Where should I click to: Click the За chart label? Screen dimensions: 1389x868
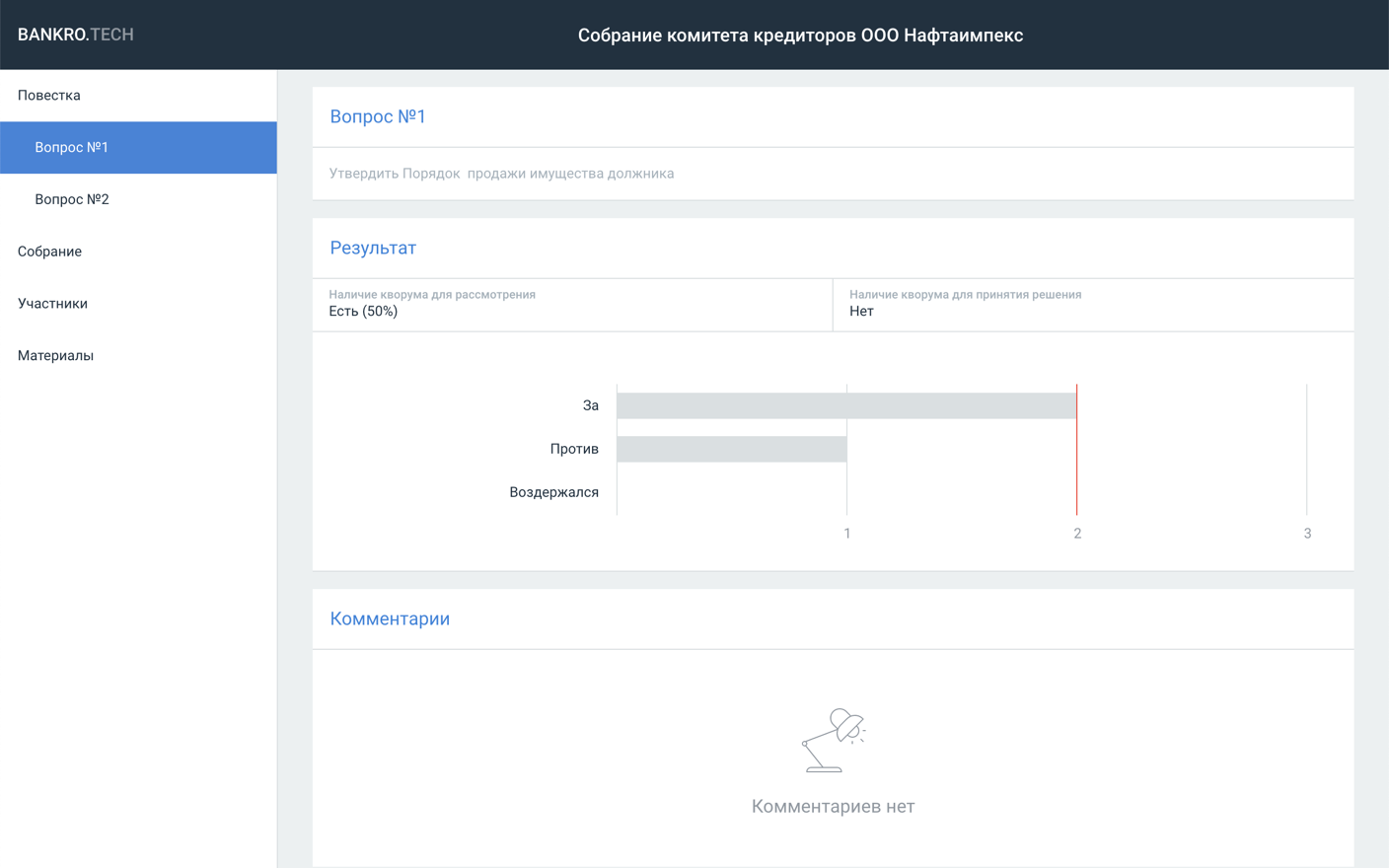point(590,405)
